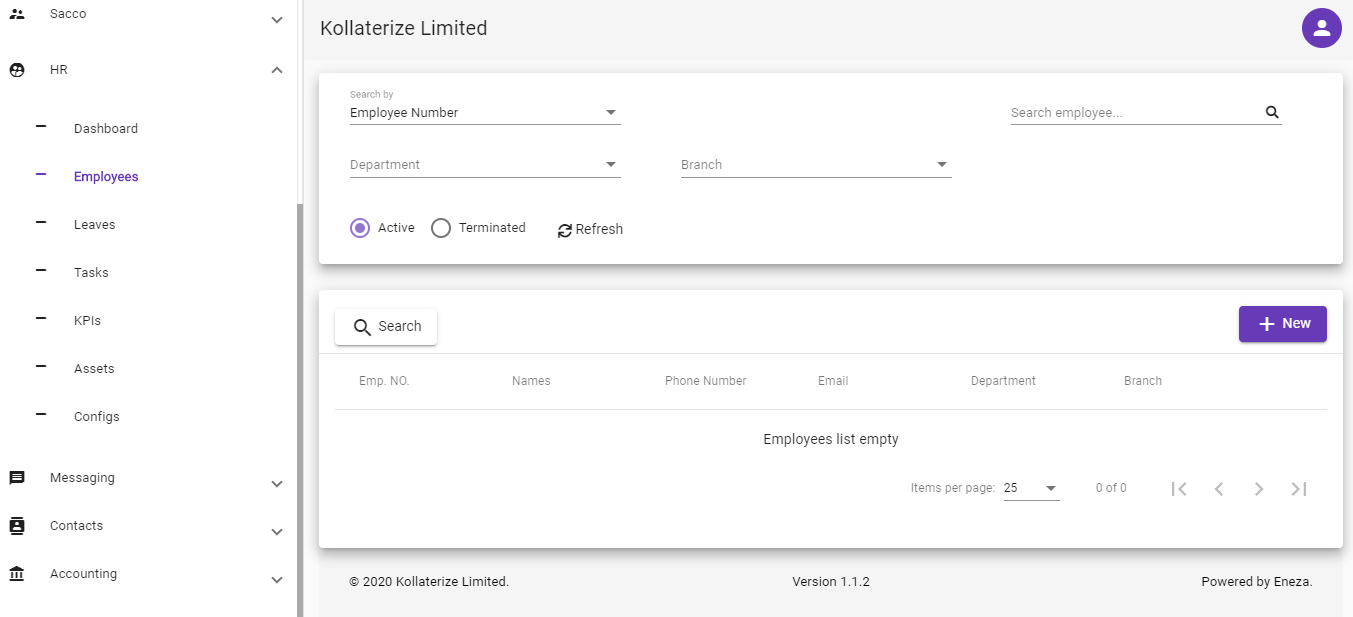Expand the Messaging menu chevron
1353x617 pixels.
tap(277, 484)
